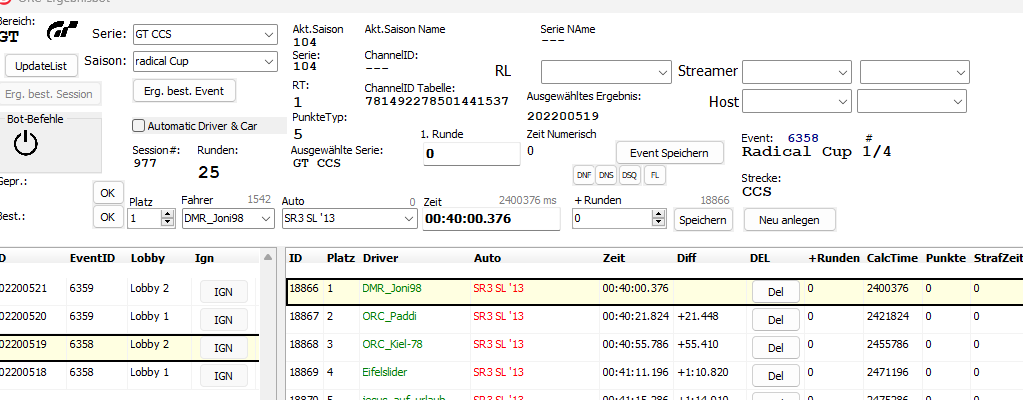Delete the DMR_Joni98 result row
Viewport: 1023px width, 400px height.
(x=774, y=291)
